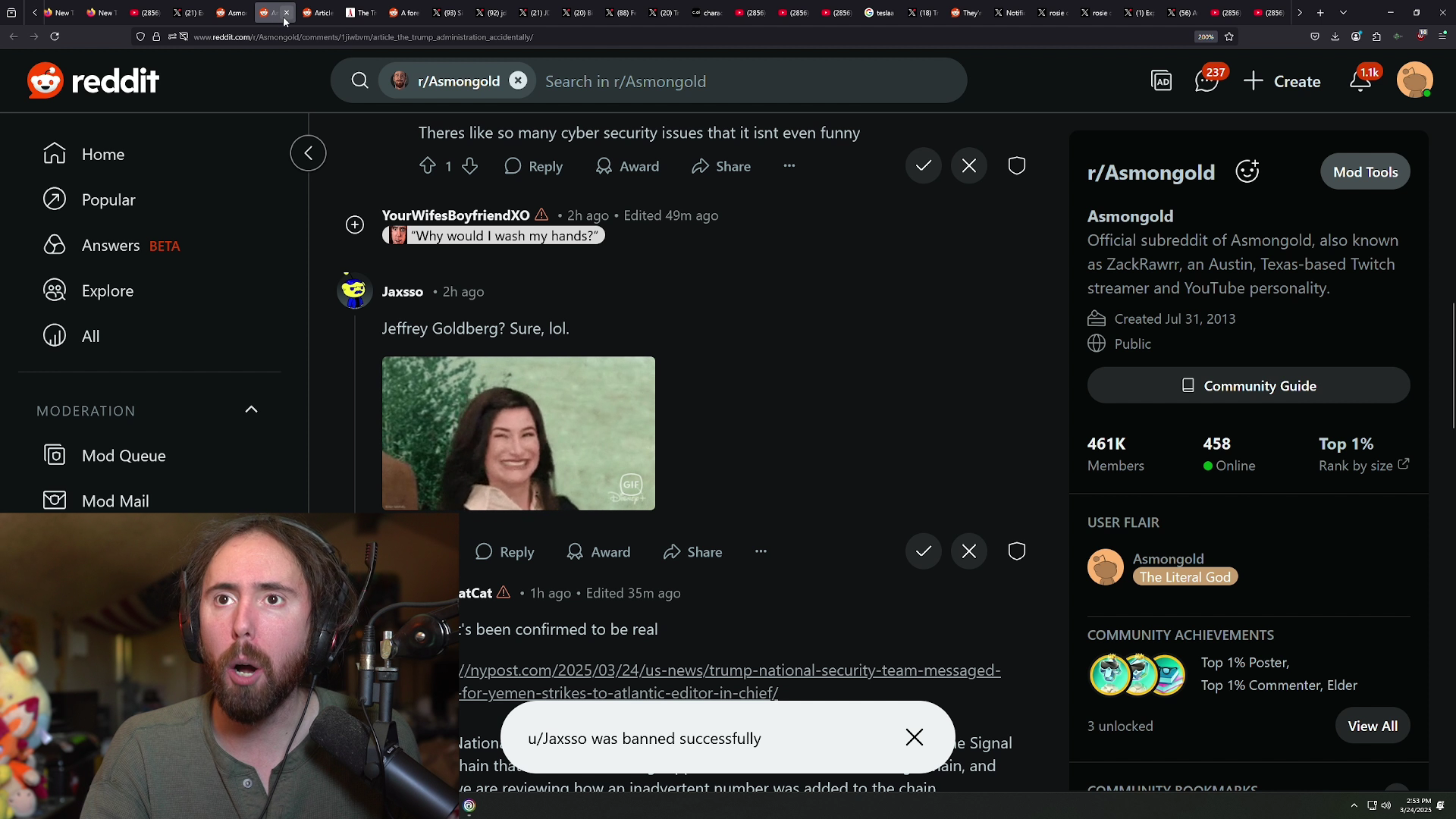Upvote the cyber security comment
The width and height of the screenshot is (1456, 819).
pyautogui.click(x=428, y=166)
